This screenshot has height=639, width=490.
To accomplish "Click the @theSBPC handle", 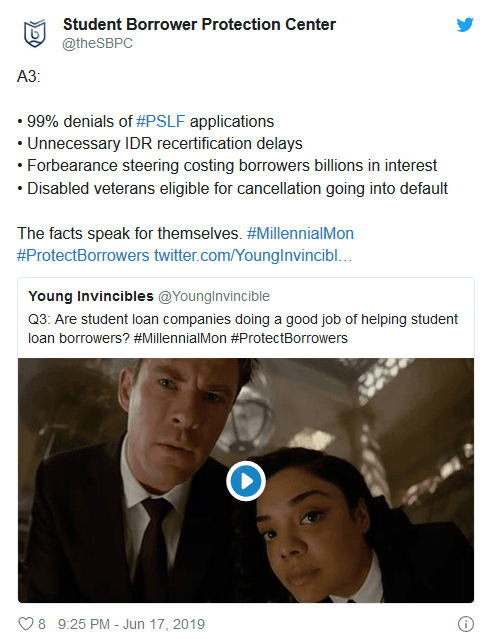I will (x=97, y=44).
